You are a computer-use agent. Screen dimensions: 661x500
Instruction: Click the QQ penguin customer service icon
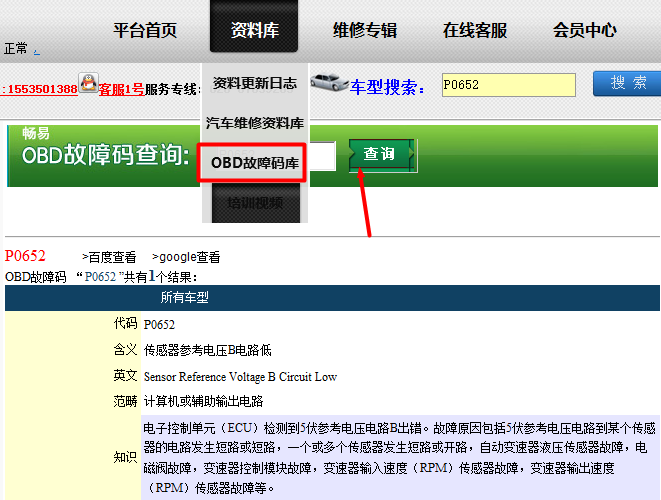[89, 83]
